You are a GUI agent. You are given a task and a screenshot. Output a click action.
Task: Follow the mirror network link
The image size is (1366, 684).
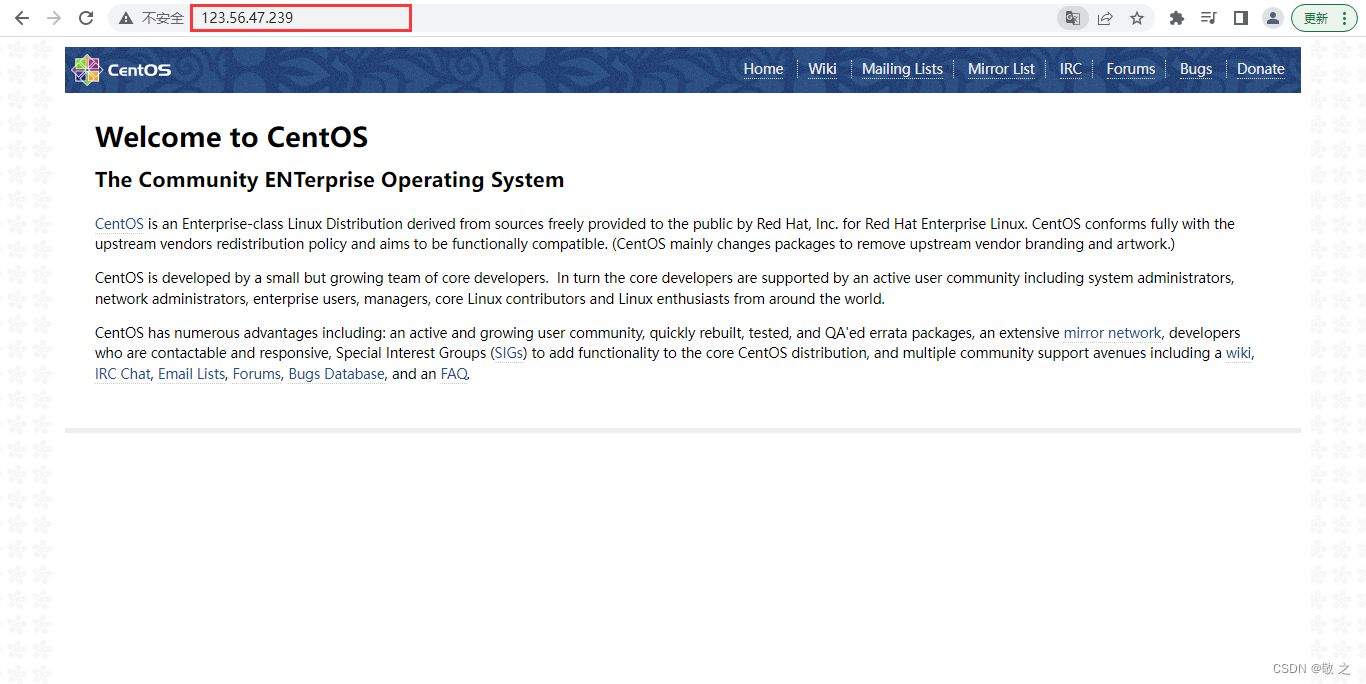1112,333
